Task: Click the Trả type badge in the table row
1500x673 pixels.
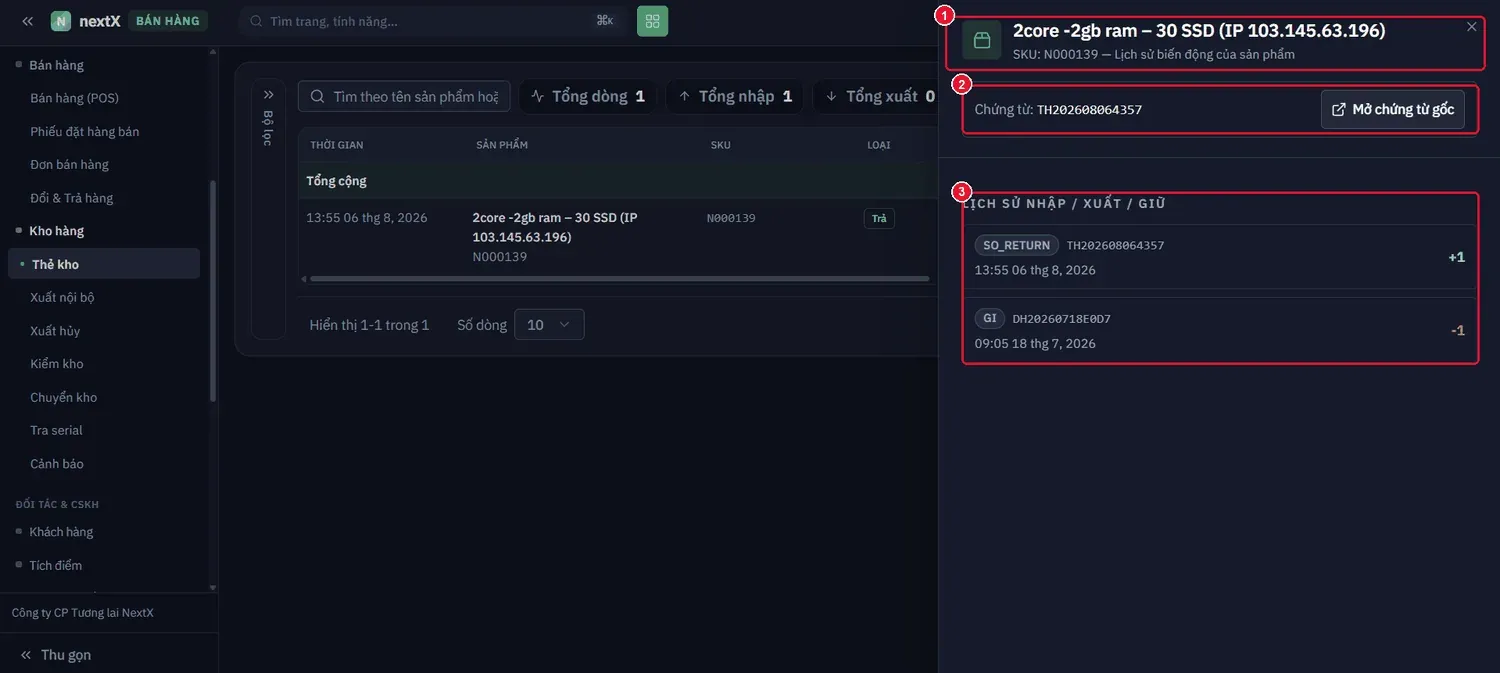Action: coord(879,218)
